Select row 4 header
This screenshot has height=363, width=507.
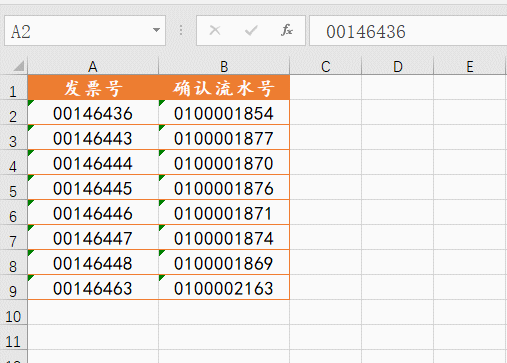tap(13, 163)
